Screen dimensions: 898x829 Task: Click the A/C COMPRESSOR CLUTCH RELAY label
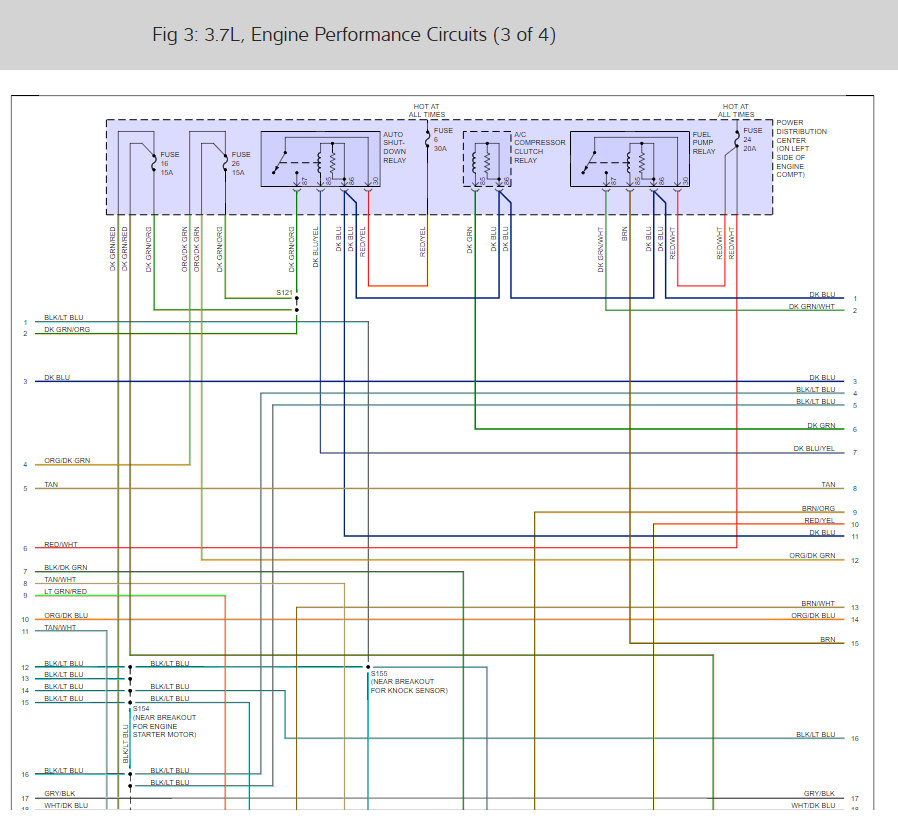[539, 148]
